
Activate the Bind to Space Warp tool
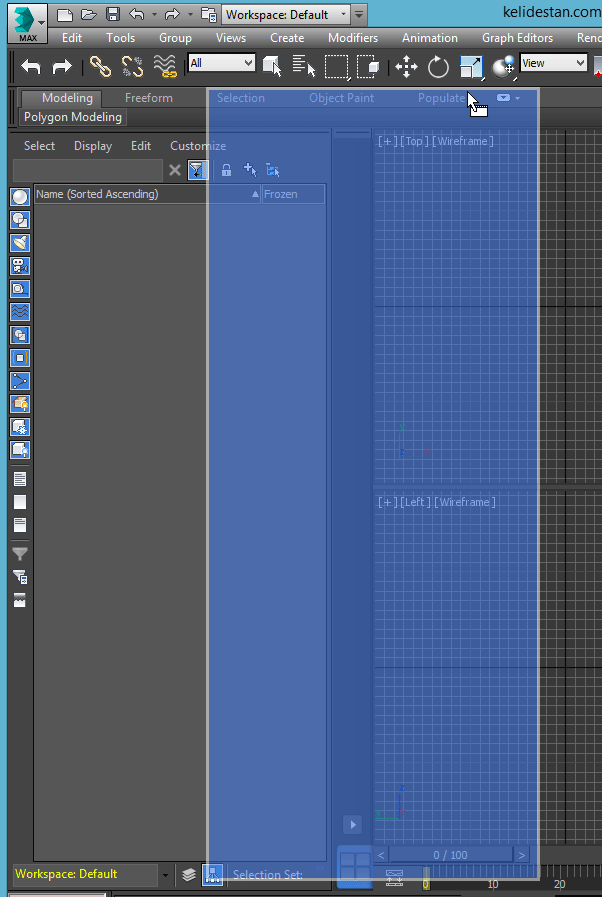coord(165,66)
